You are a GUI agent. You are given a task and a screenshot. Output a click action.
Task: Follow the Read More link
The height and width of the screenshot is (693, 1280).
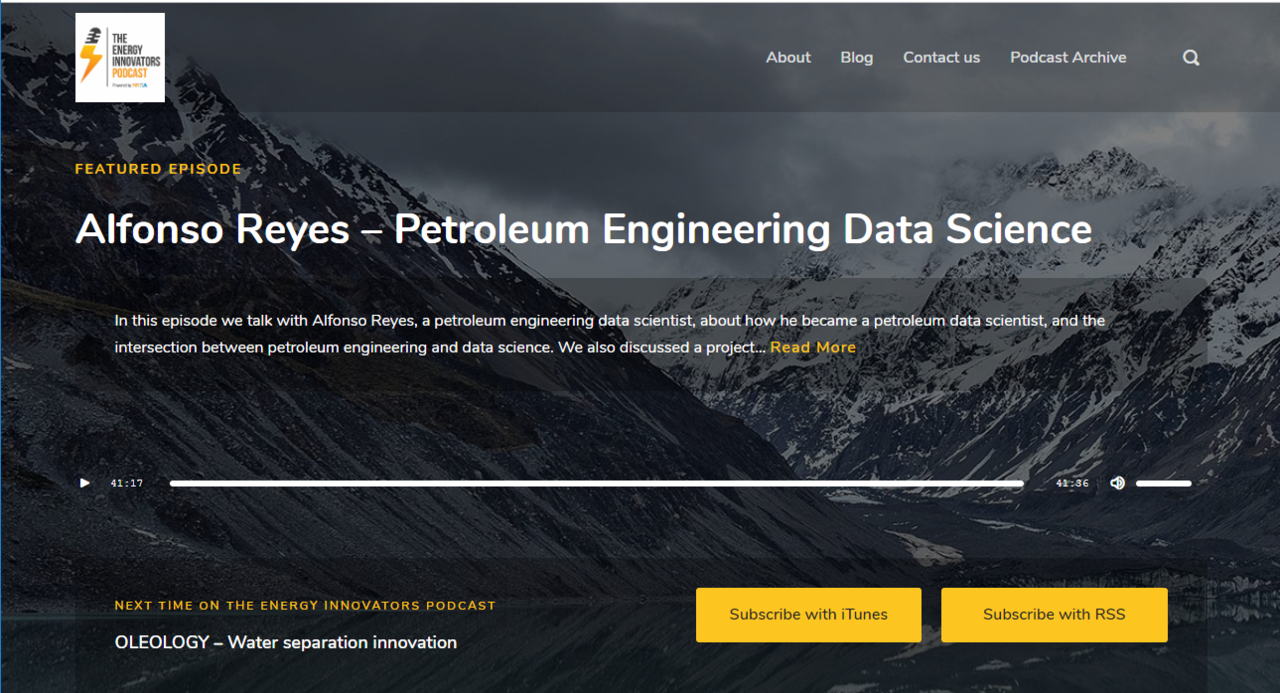812,348
